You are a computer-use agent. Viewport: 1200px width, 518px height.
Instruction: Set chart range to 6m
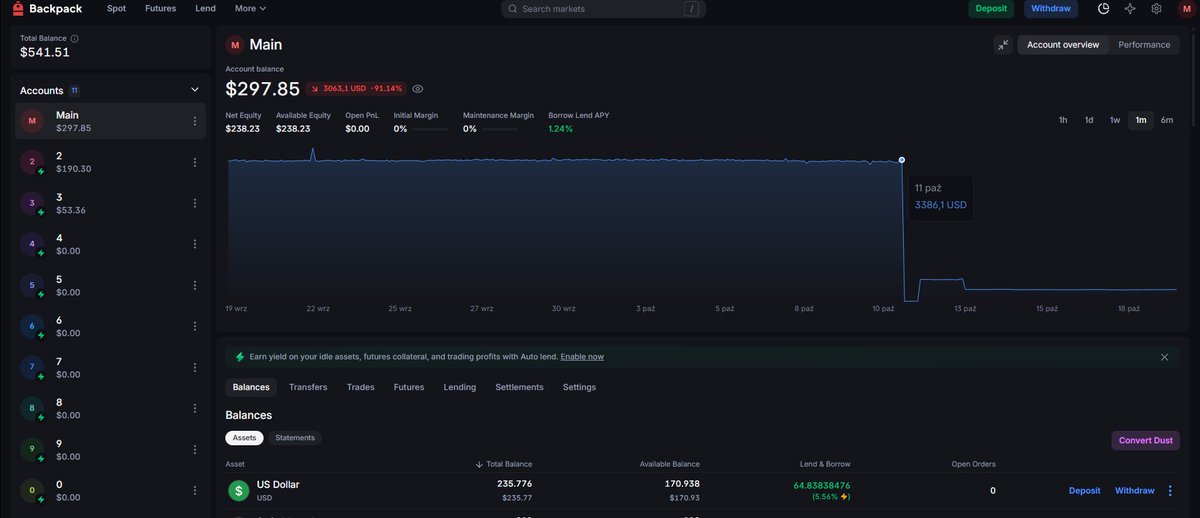[x=1167, y=120]
